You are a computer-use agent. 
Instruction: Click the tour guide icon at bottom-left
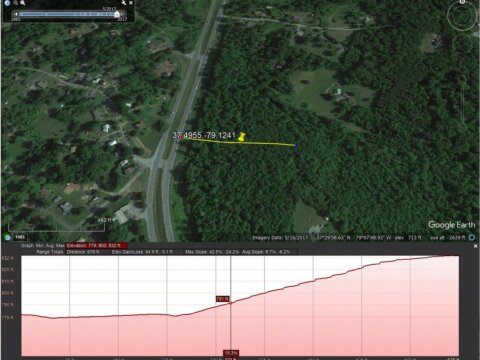click(x=7, y=237)
